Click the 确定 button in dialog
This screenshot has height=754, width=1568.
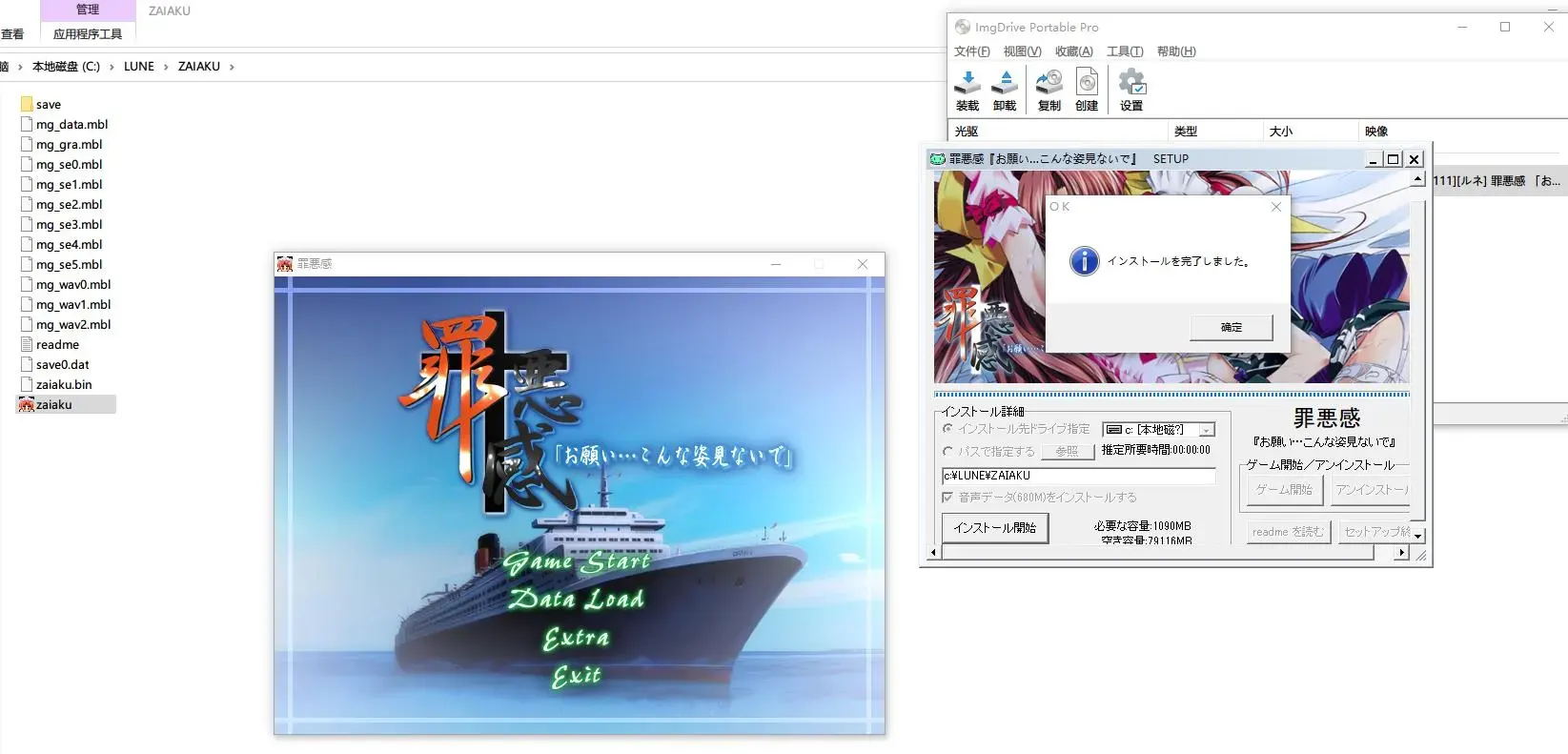(1232, 327)
